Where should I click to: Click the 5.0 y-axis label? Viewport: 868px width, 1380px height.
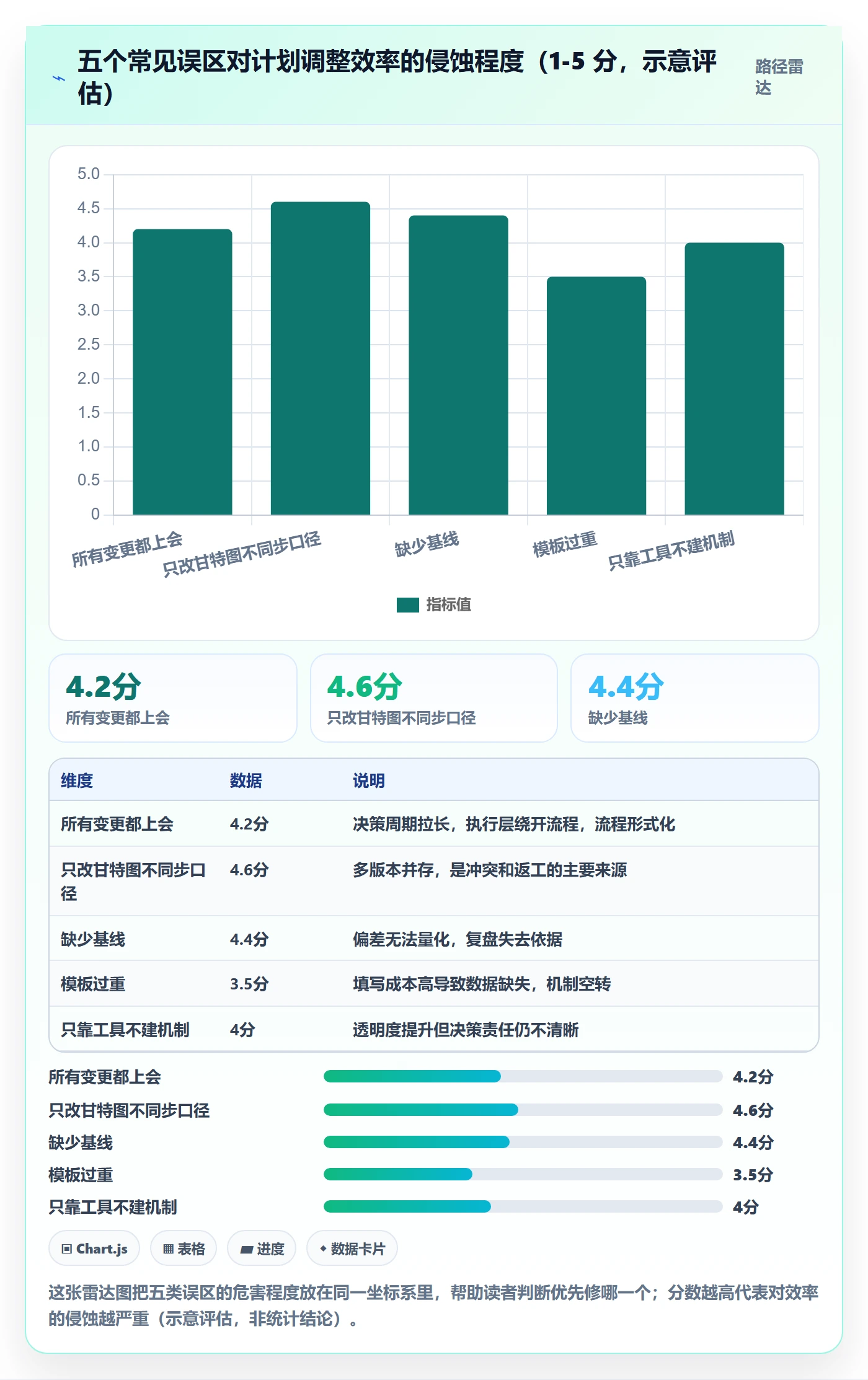[89, 174]
